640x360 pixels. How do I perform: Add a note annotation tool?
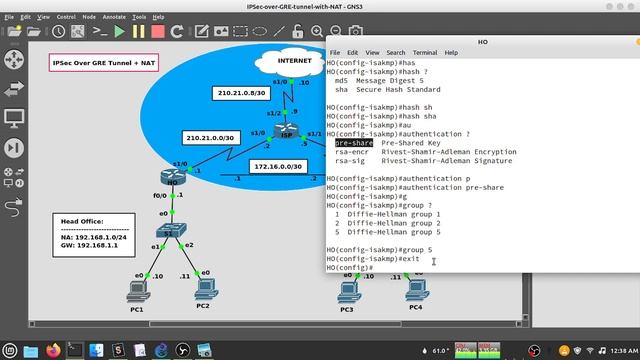[201, 31]
